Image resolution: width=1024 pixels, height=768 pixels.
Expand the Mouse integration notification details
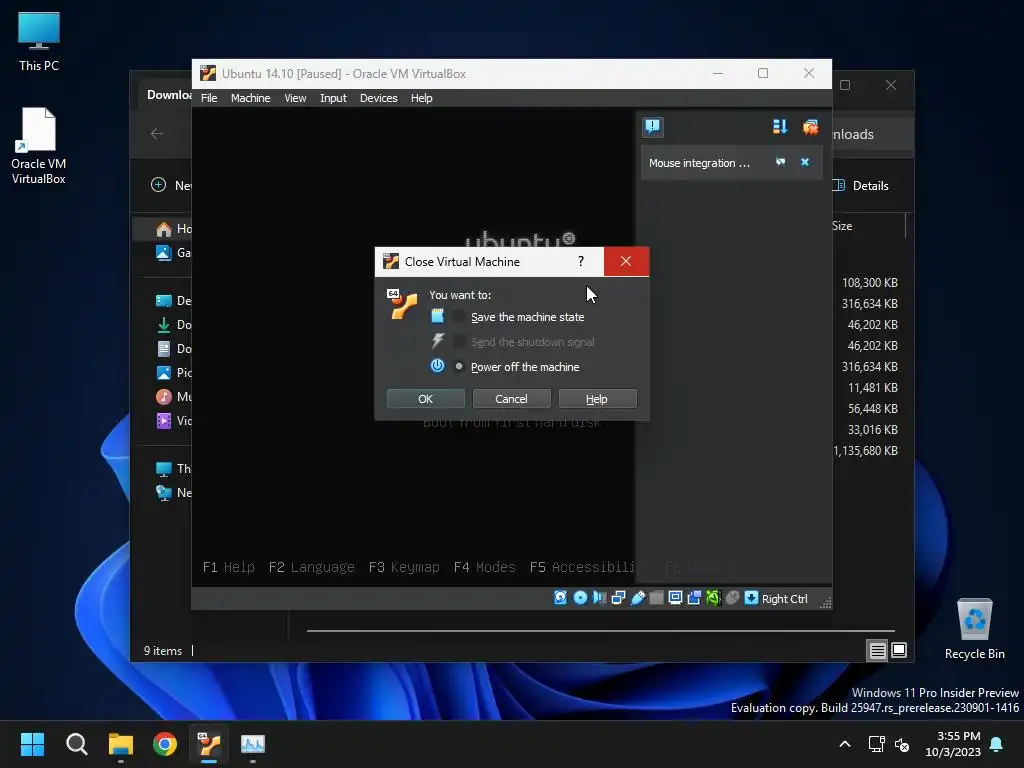780,162
